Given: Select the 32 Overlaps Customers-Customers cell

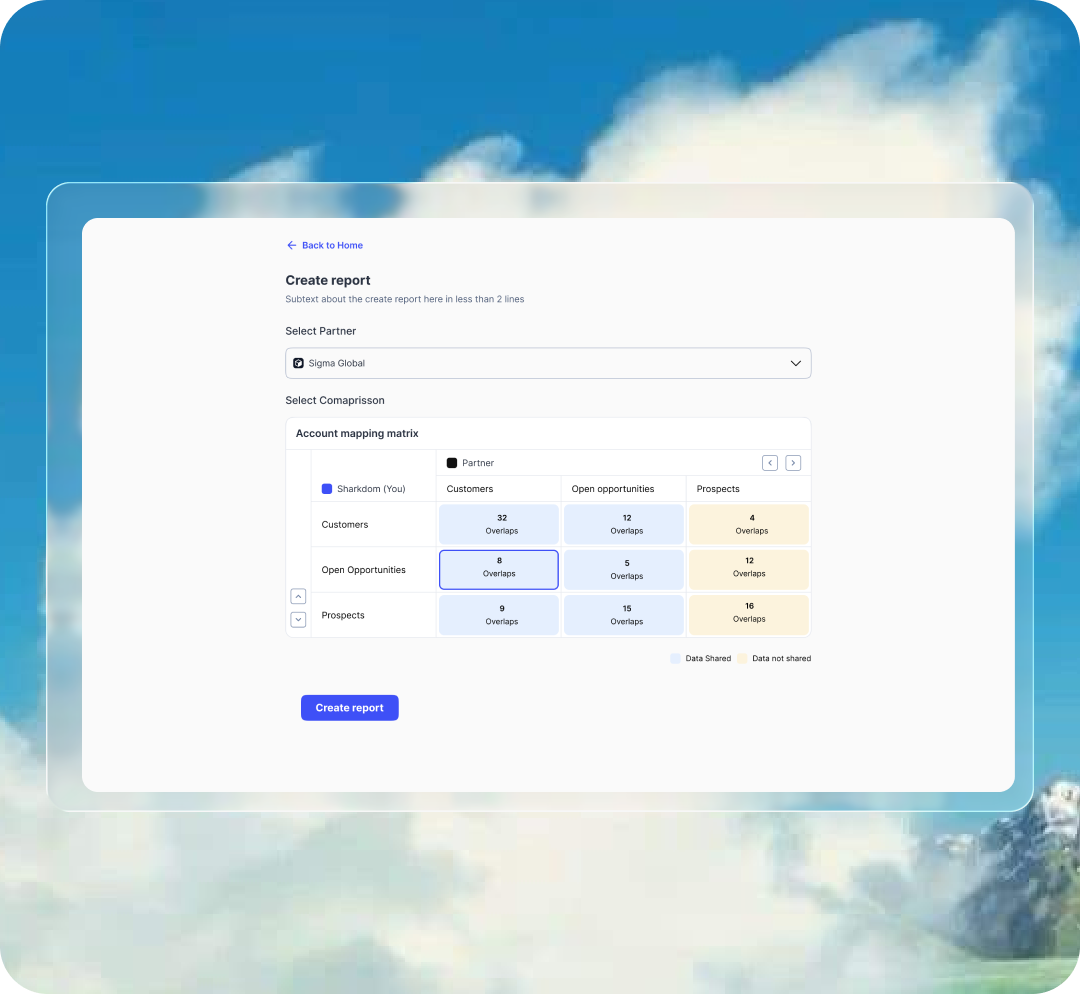Looking at the screenshot, I should coord(499,524).
